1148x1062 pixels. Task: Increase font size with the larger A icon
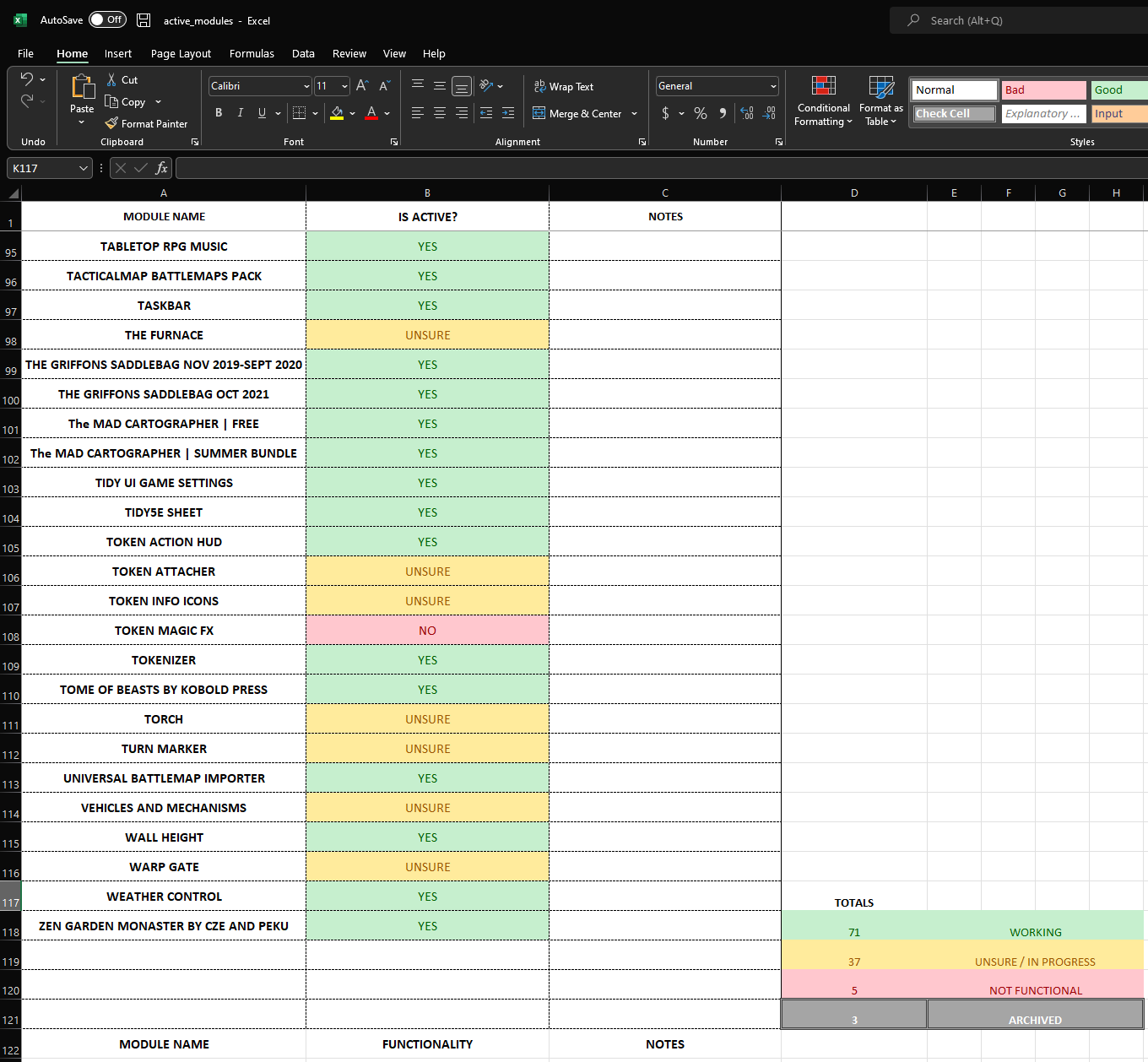(x=362, y=86)
